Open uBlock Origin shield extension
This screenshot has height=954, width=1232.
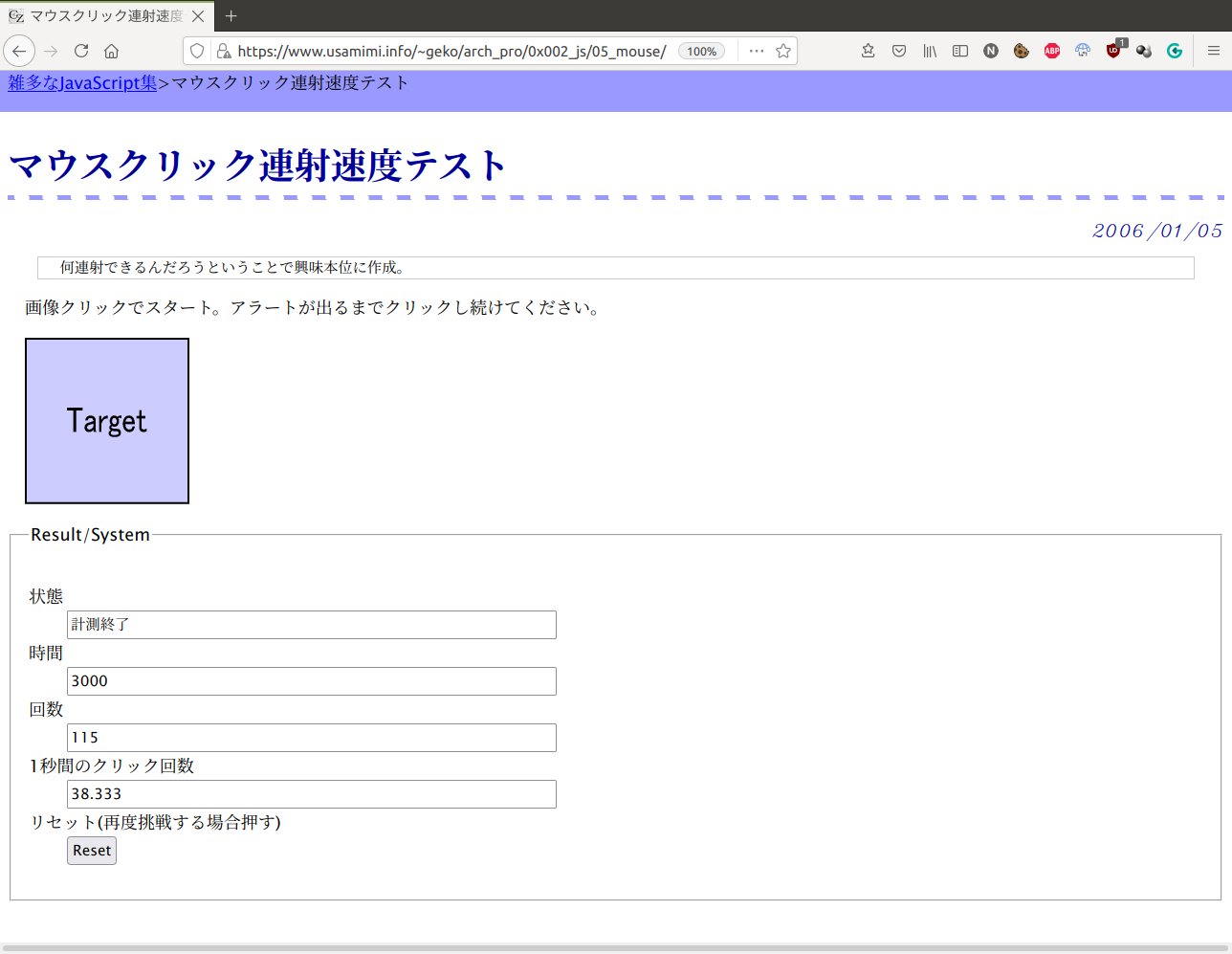pyautogui.click(x=1113, y=51)
